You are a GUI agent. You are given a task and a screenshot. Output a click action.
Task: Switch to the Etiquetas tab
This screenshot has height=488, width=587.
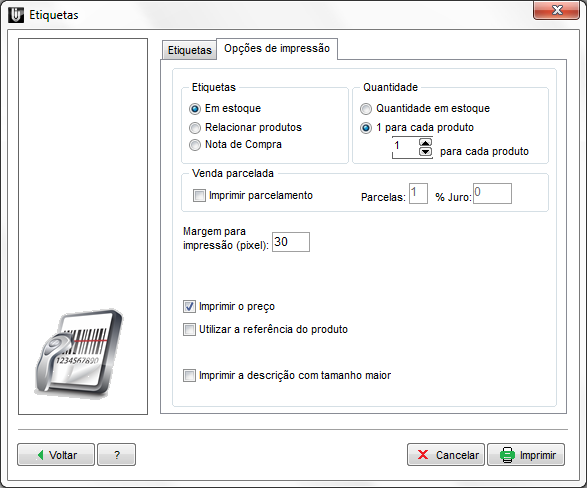pyautogui.click(x=189, y=50)
